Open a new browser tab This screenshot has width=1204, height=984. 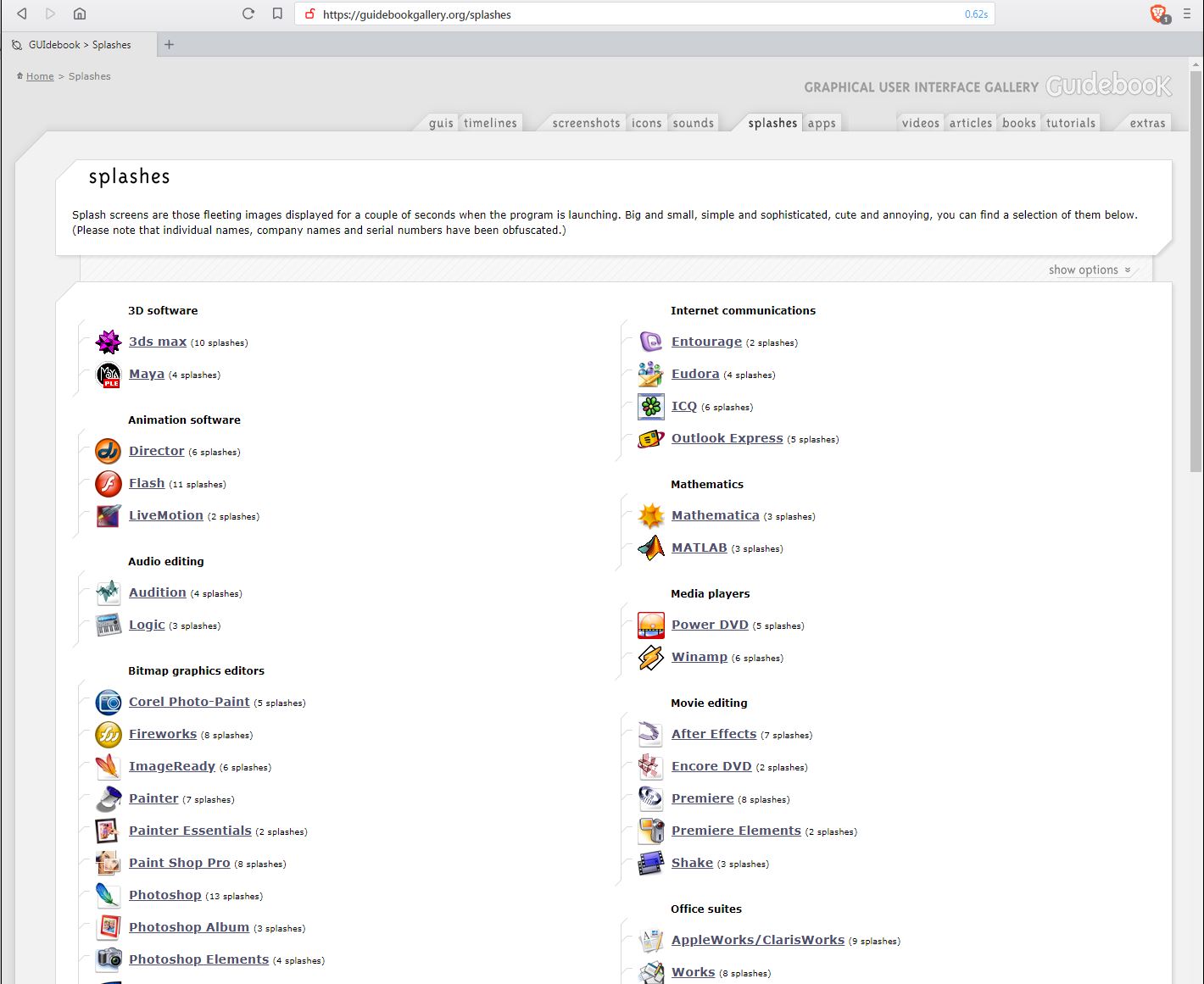[x=169, y=45]
